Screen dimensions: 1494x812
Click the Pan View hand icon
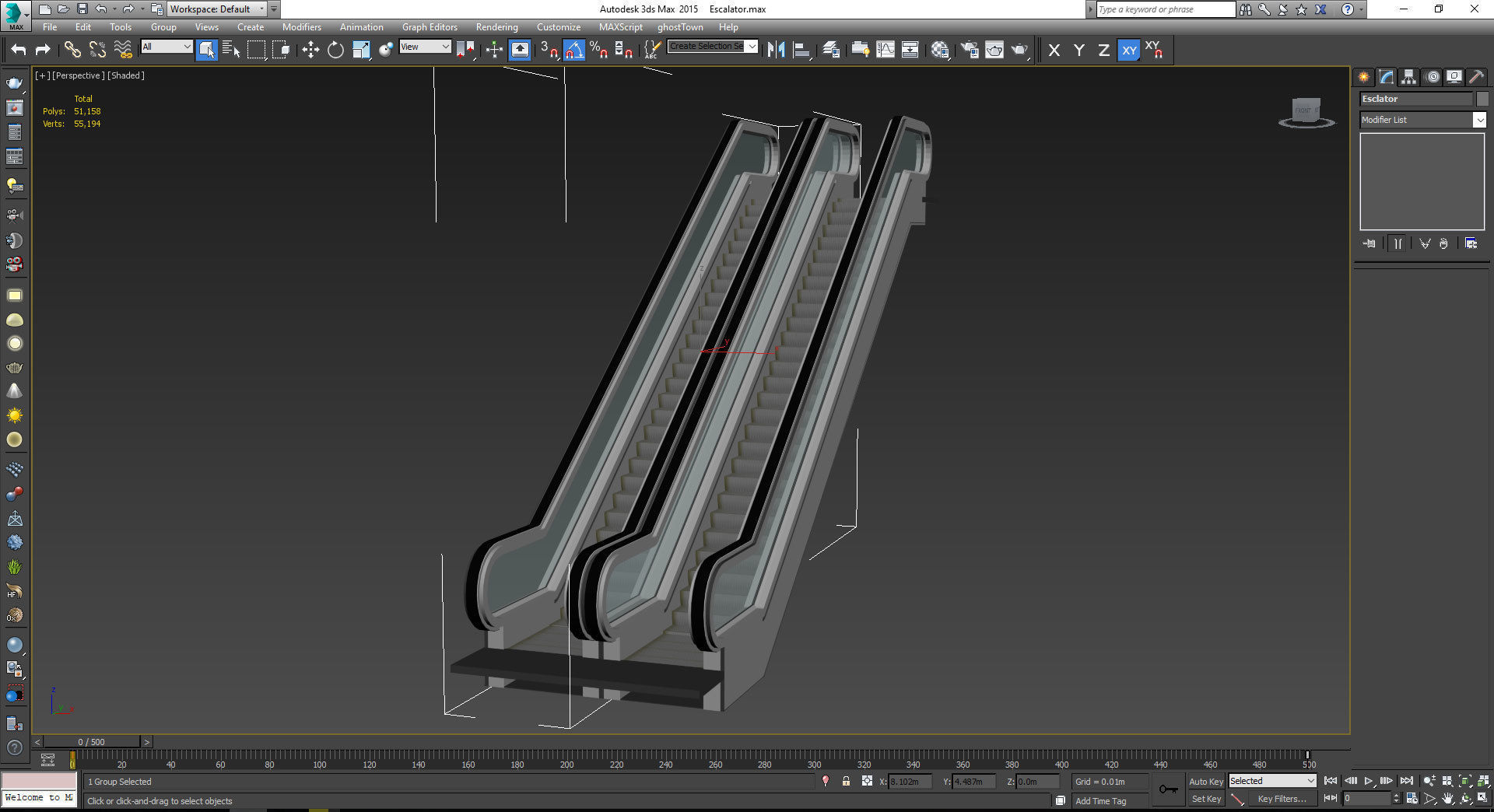coord(1447,799)
